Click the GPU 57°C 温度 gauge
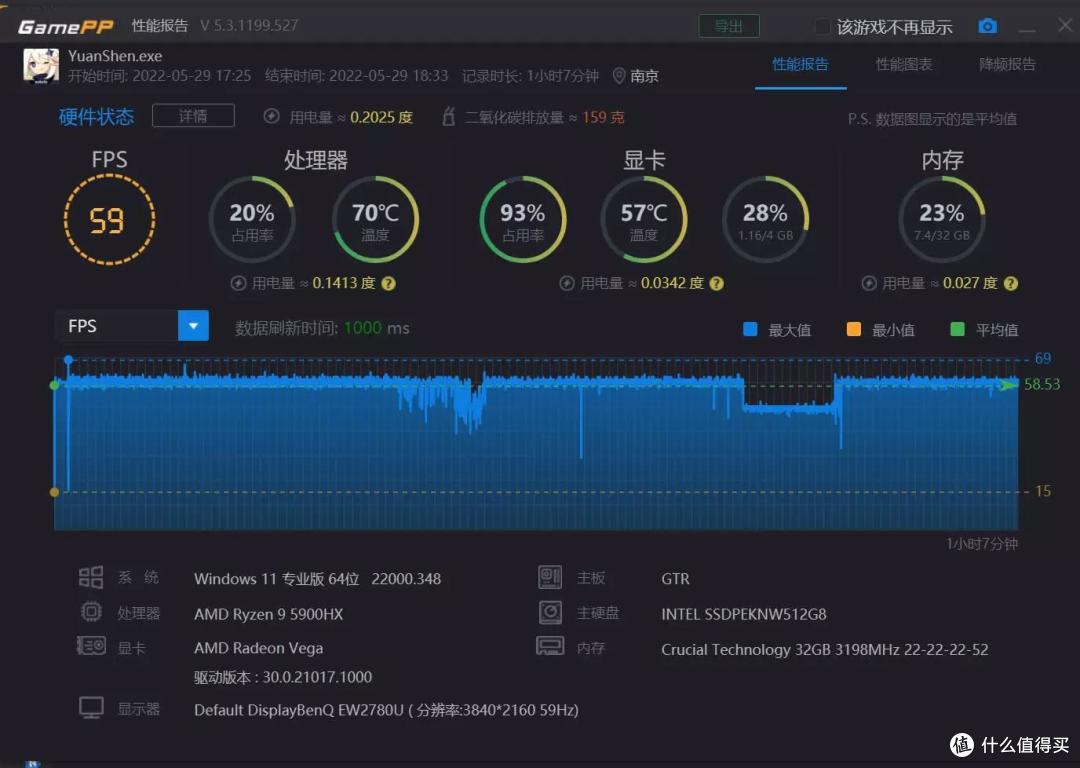Image resolution: width=1080 pixels, height=768 pixels. tap(644, 220)
